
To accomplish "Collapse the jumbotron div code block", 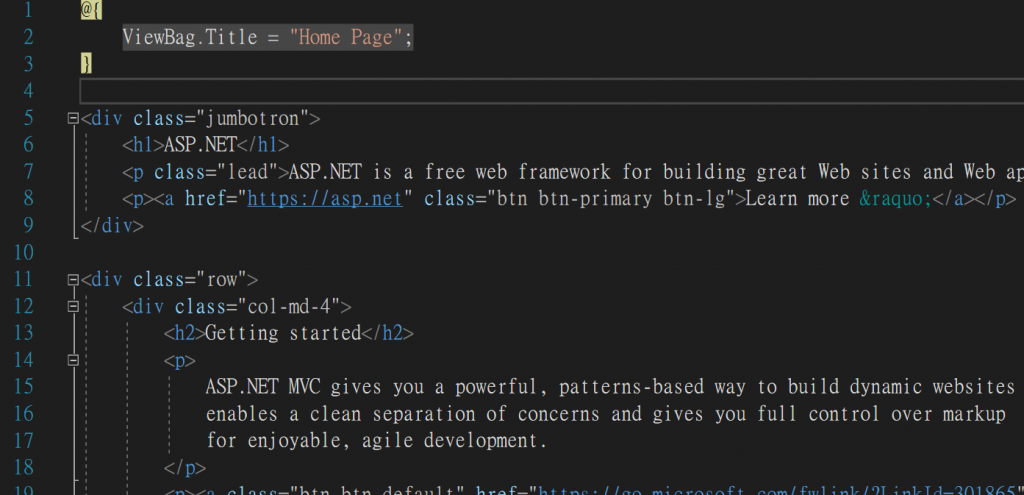I will pyautogui.click(x=73, y=119).
